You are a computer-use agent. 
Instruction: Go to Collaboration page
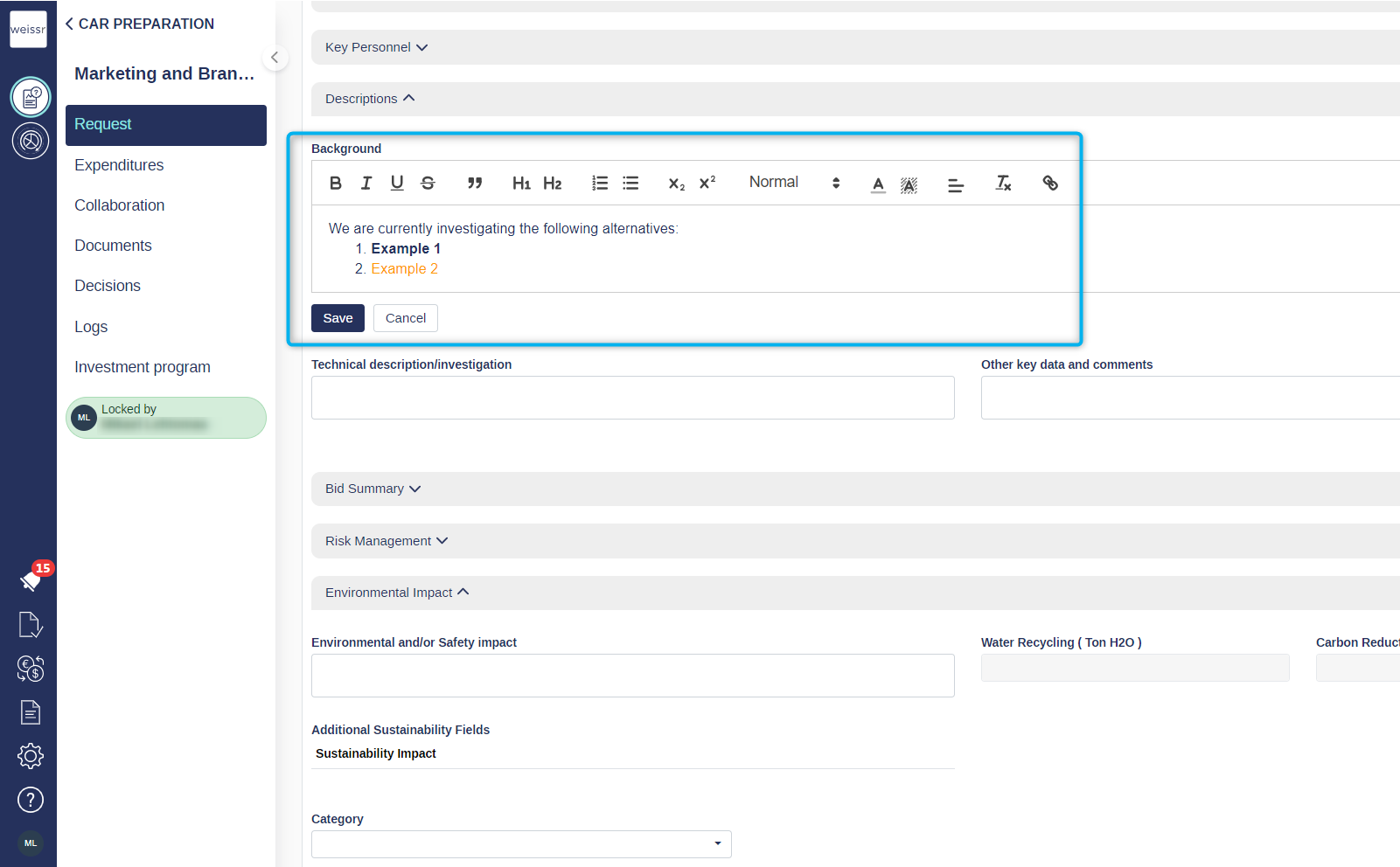point(119,205)
